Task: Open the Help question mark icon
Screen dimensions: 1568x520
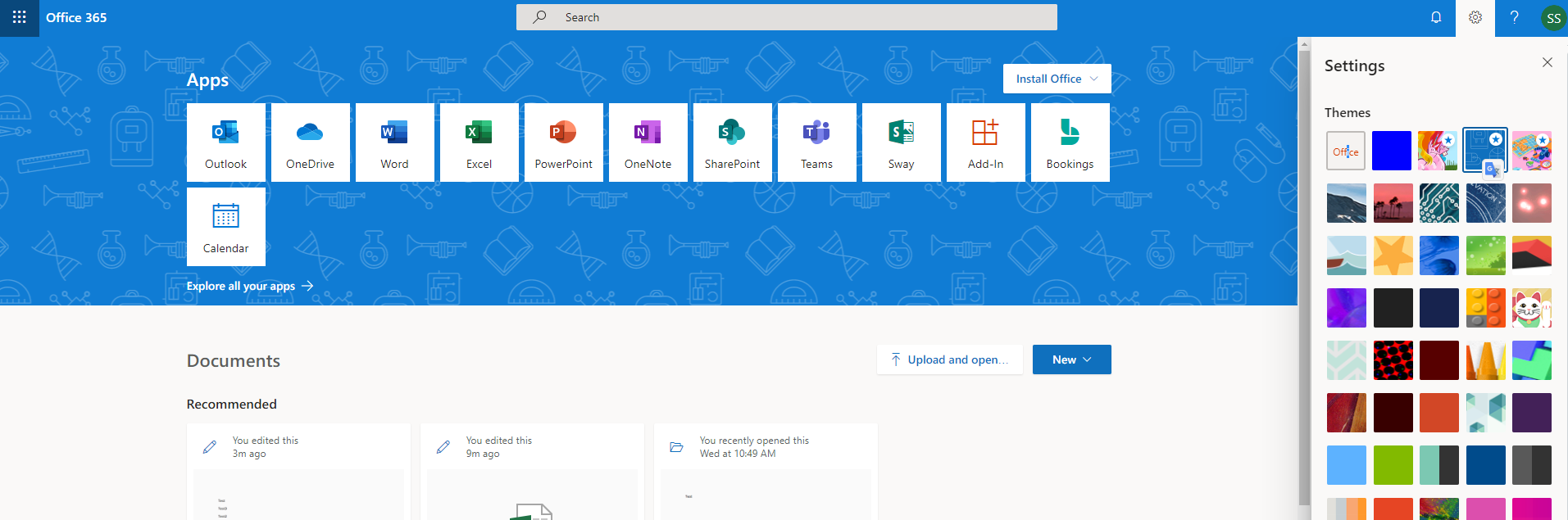Action: [x=1515, y=17]
